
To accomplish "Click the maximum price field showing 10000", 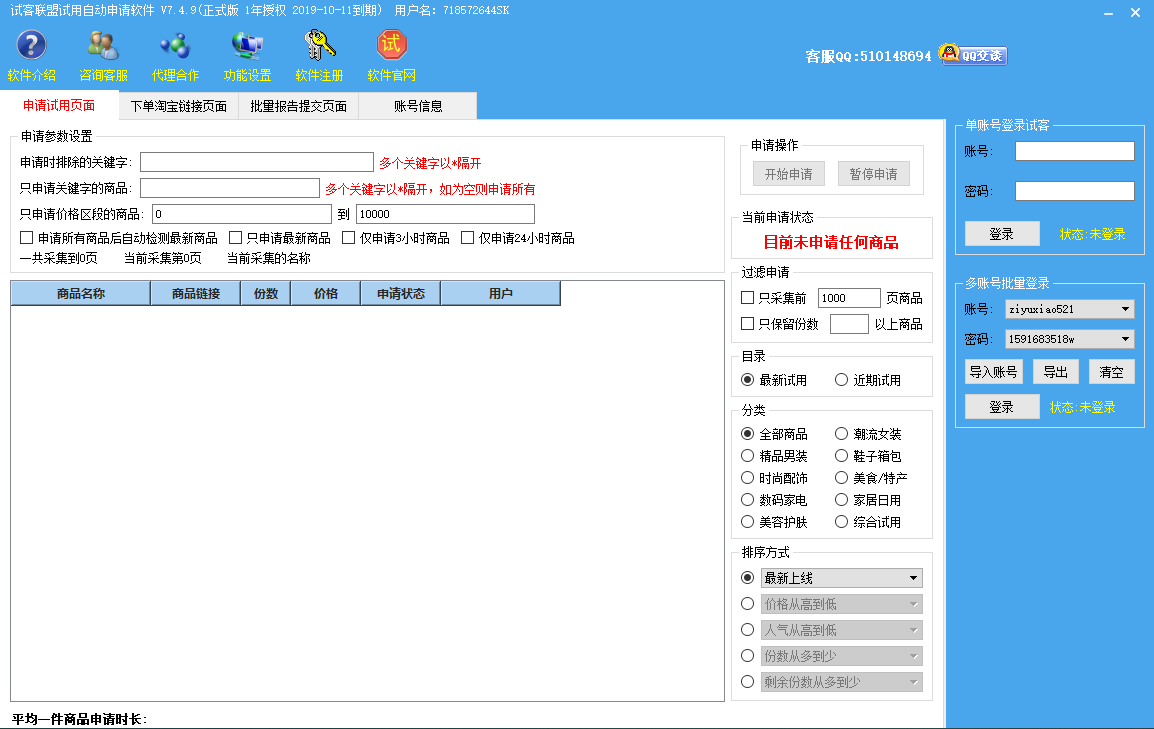I will point(445,214).
